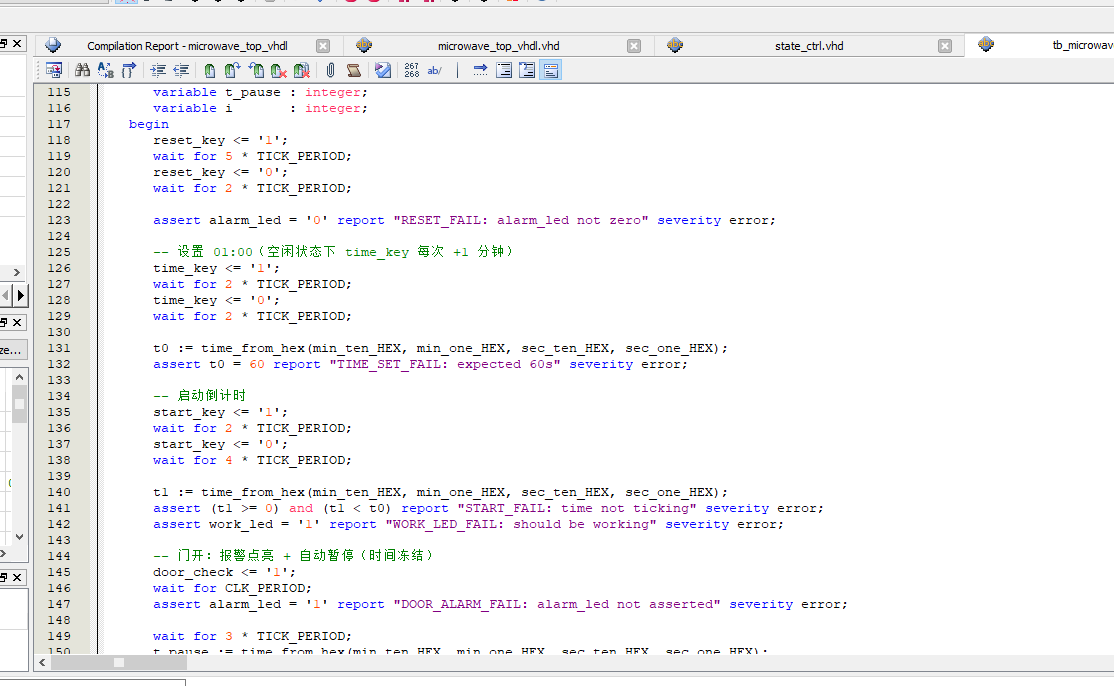Screen dimensions: 1114x686
Task: Float the middle left docked panel
Action: tap(4, 322)
